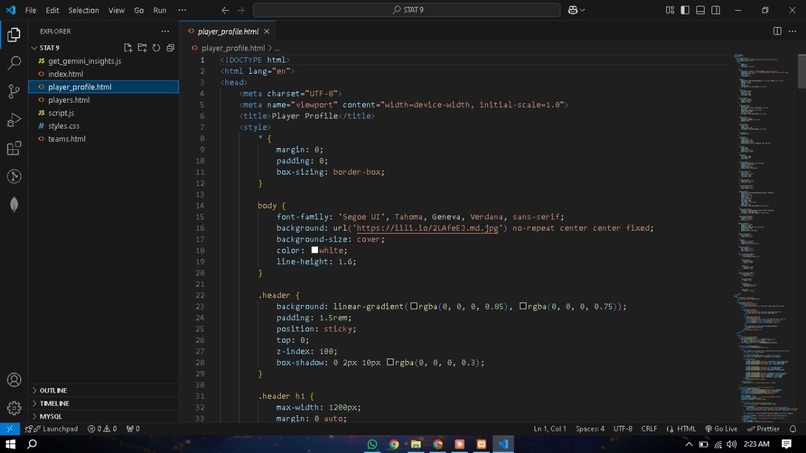This screenshot has width=806, height=453.
Task: Click the white color swatch
Action: coord(315,250)
